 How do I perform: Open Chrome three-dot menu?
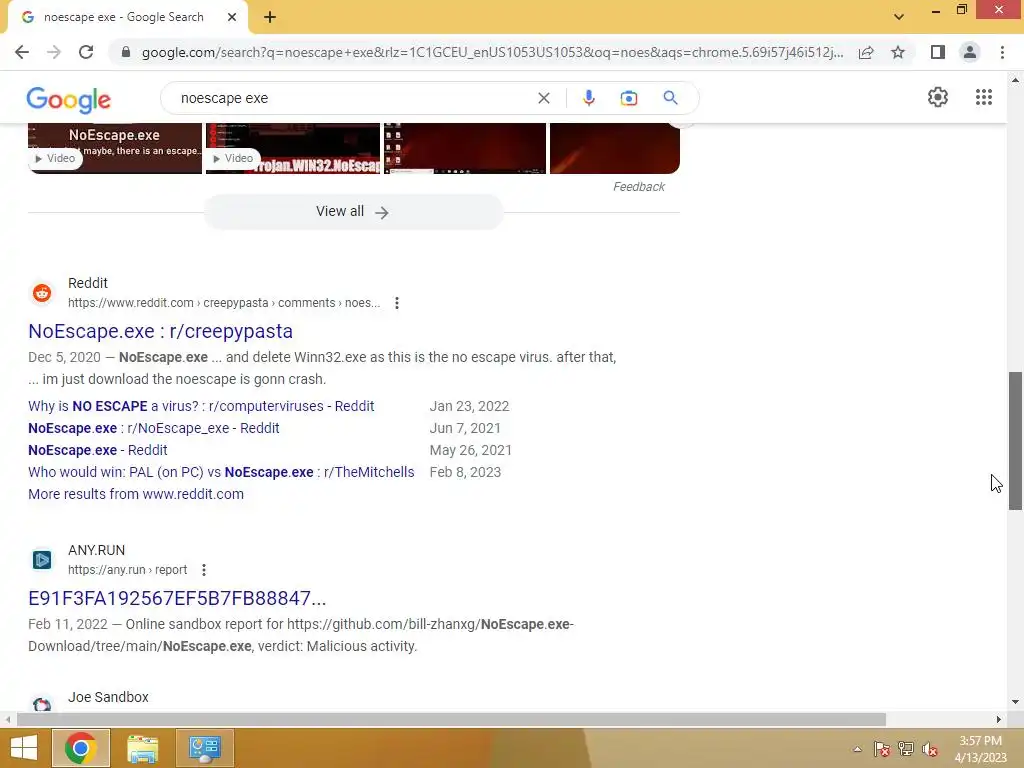1002,52
